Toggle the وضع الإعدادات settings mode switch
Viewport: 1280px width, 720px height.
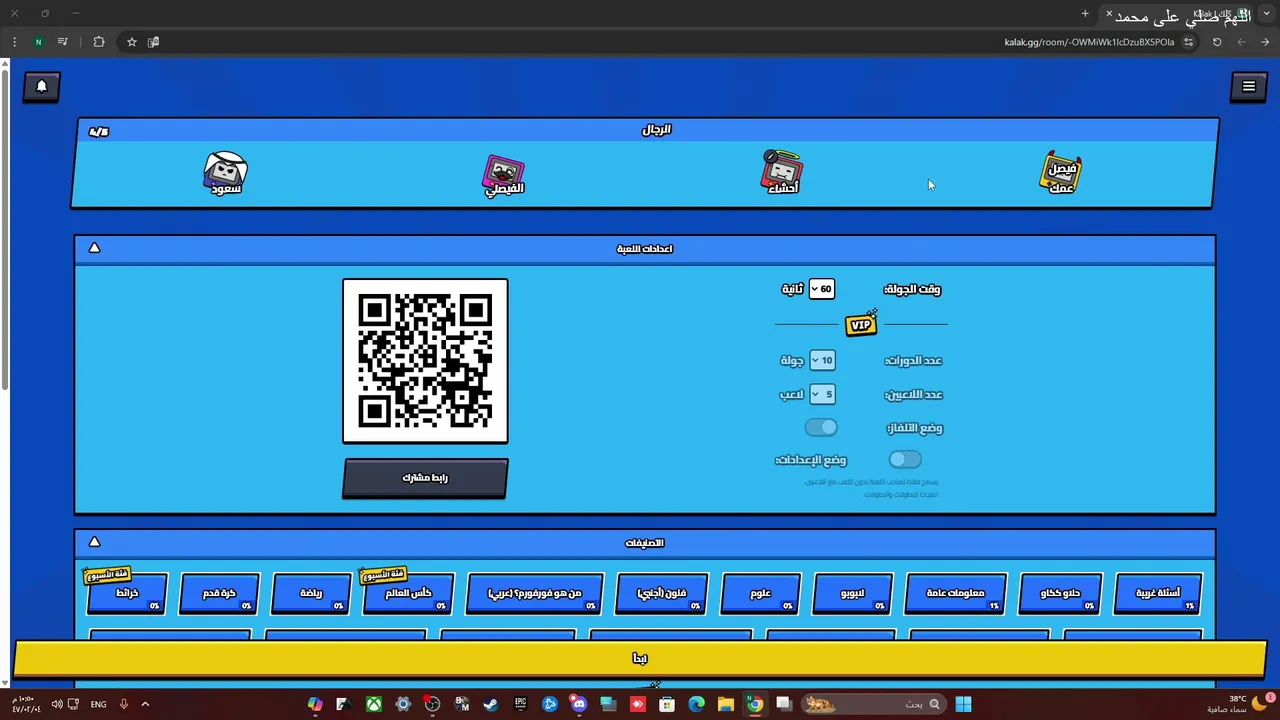(x=905, y=459)
